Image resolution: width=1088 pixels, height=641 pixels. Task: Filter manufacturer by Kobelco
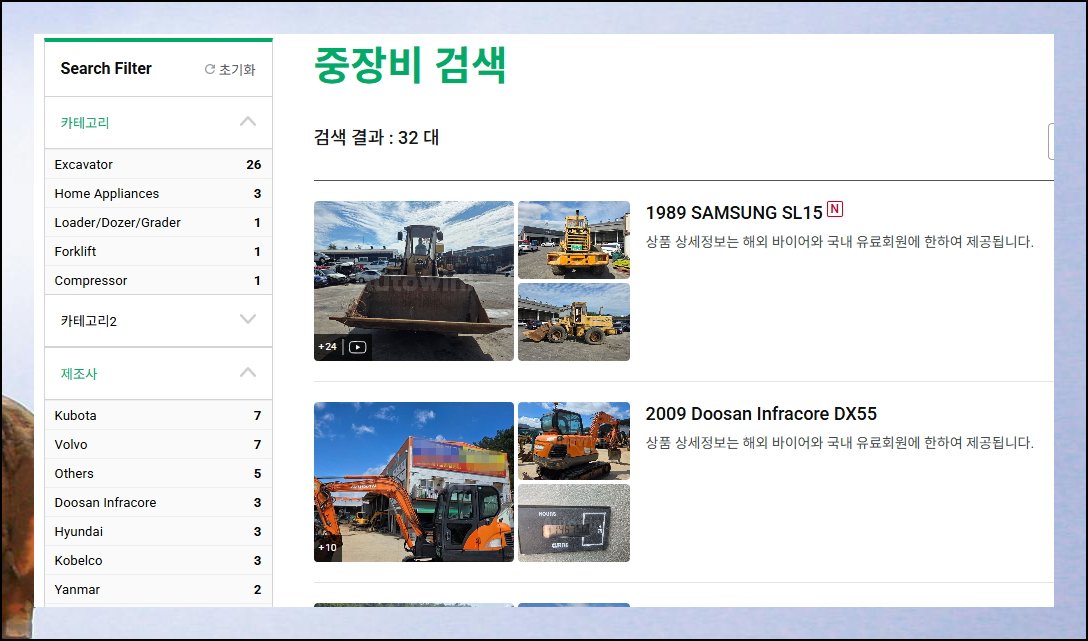pyautogui.click(x=158, y=561)
